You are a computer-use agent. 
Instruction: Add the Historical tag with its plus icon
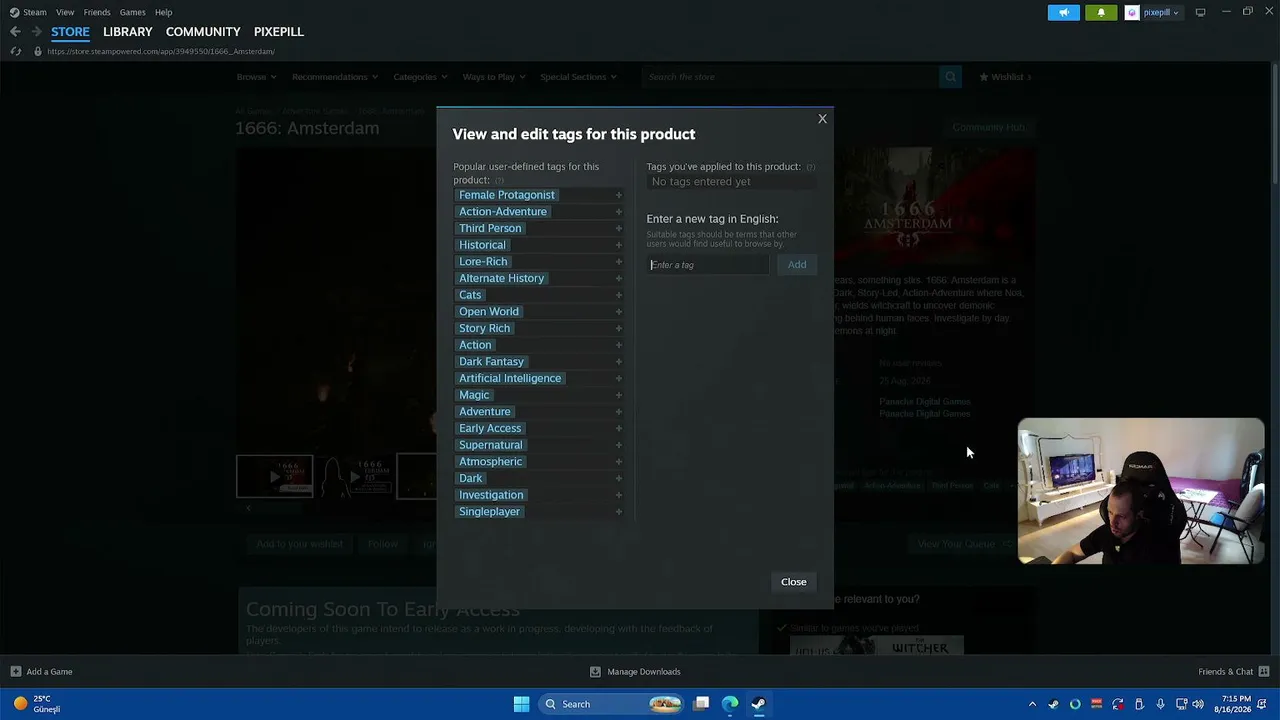(x=619, y=245)
